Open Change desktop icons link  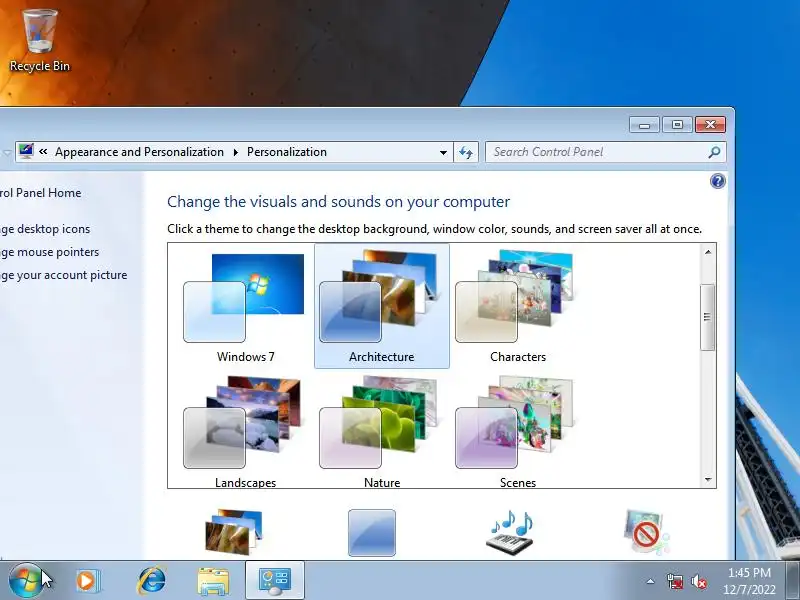pos(45,229)
